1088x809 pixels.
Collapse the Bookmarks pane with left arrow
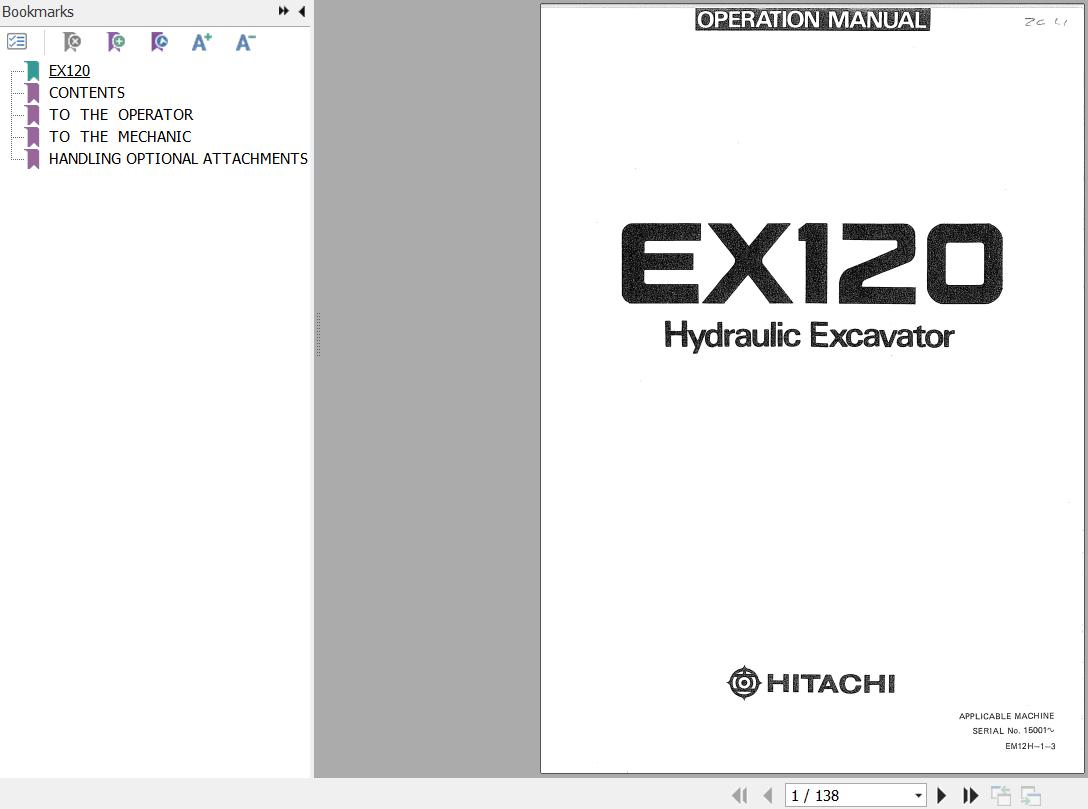pos(302,11)
